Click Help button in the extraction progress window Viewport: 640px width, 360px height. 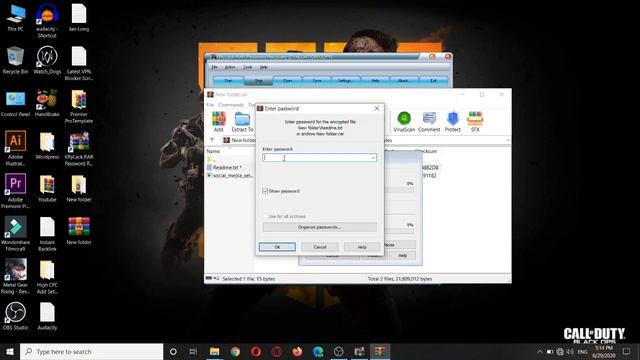[x=402, y=256]
